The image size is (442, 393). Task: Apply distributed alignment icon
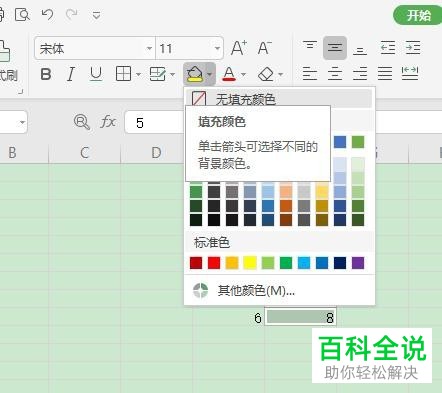(410, 73)
